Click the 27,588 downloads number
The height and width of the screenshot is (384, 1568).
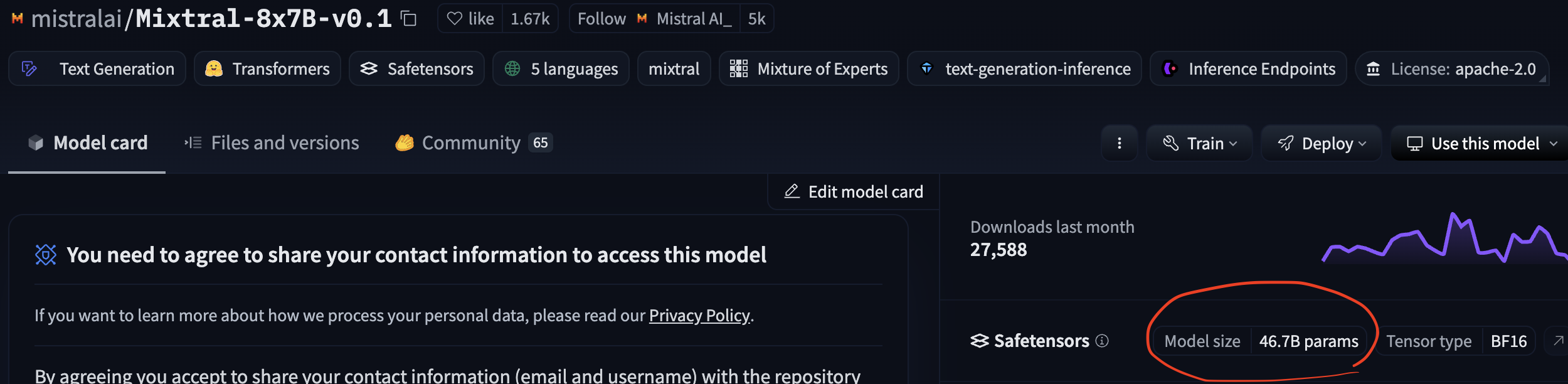999,250
